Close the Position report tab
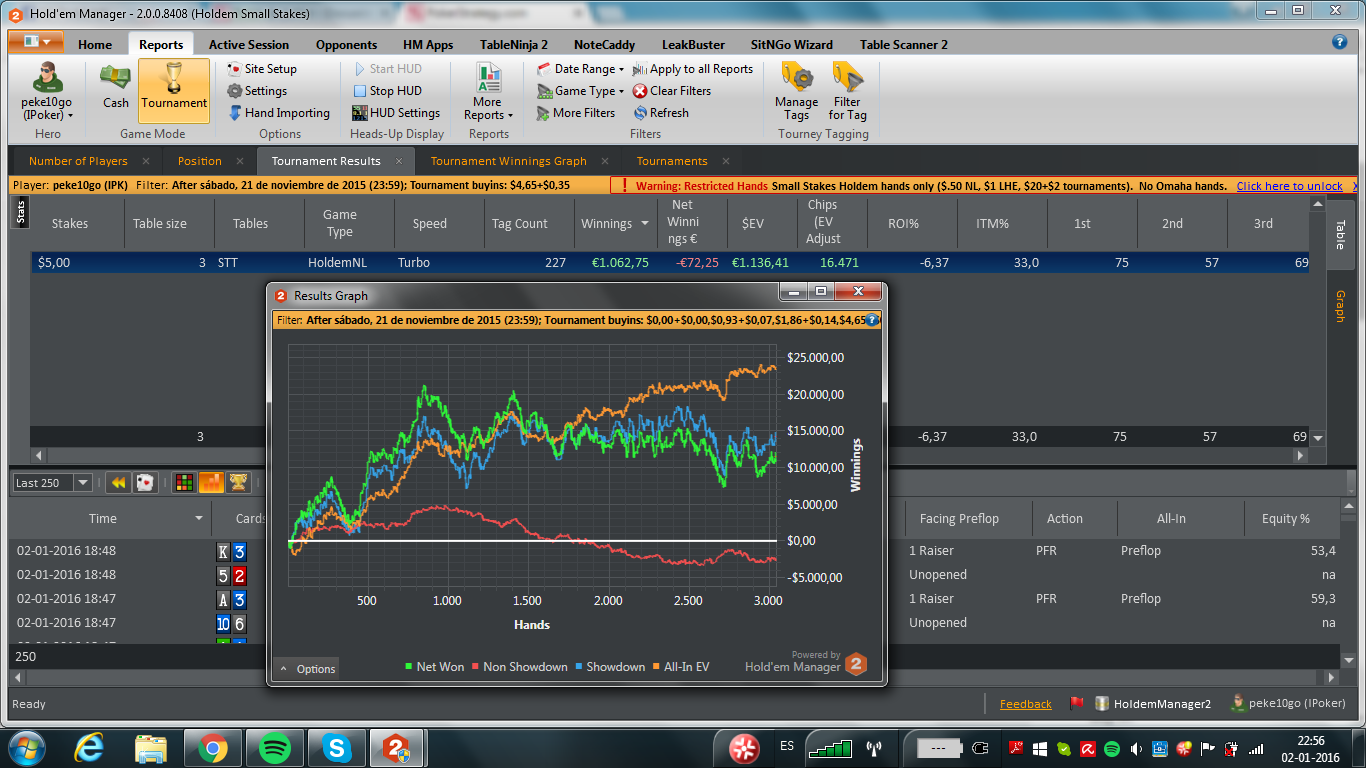 pyautogui.click(x=240, y=161)
